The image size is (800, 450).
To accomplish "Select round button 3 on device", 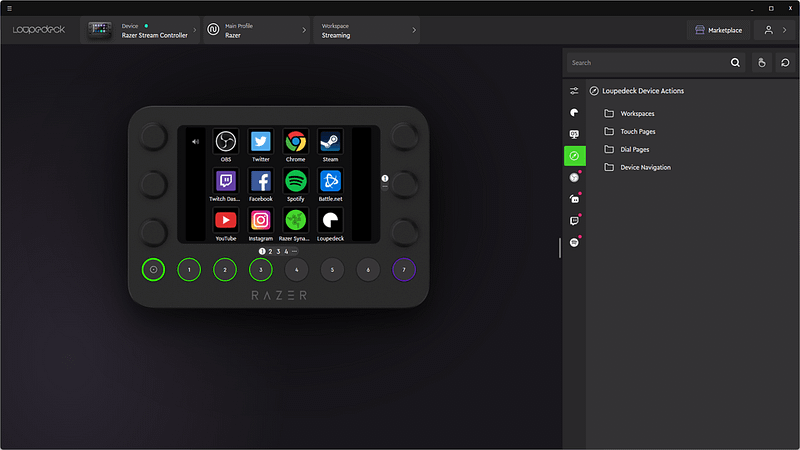I will tap(261, 269).
